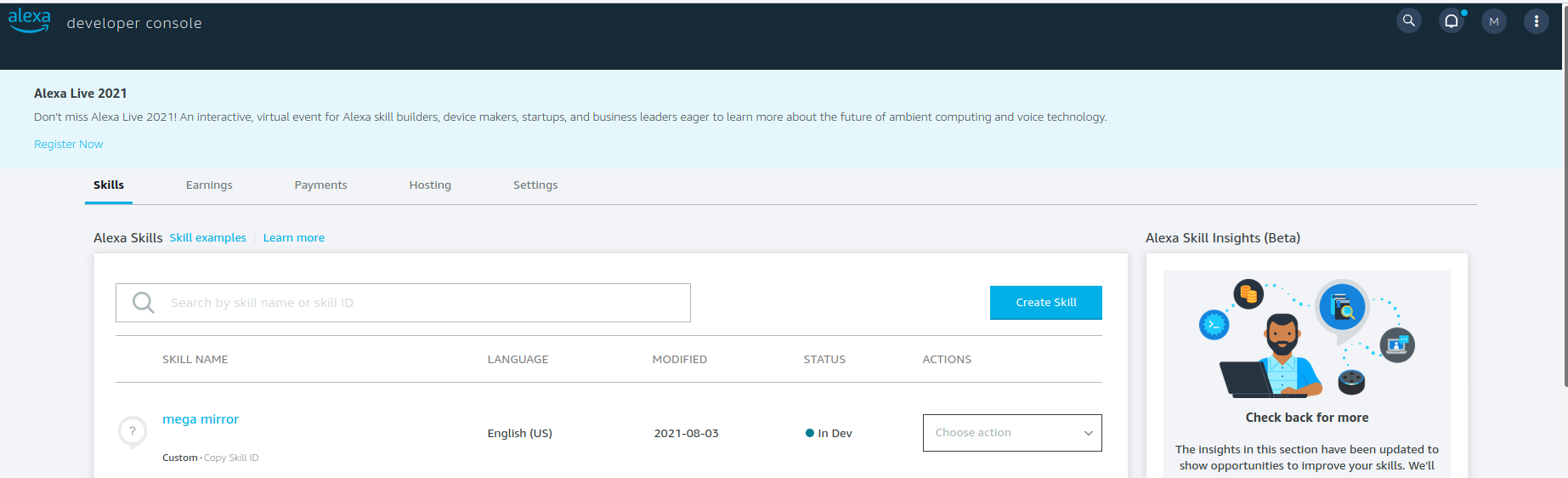
Task: Click the 2021-08-03 modified date
Action: point(686,433)
